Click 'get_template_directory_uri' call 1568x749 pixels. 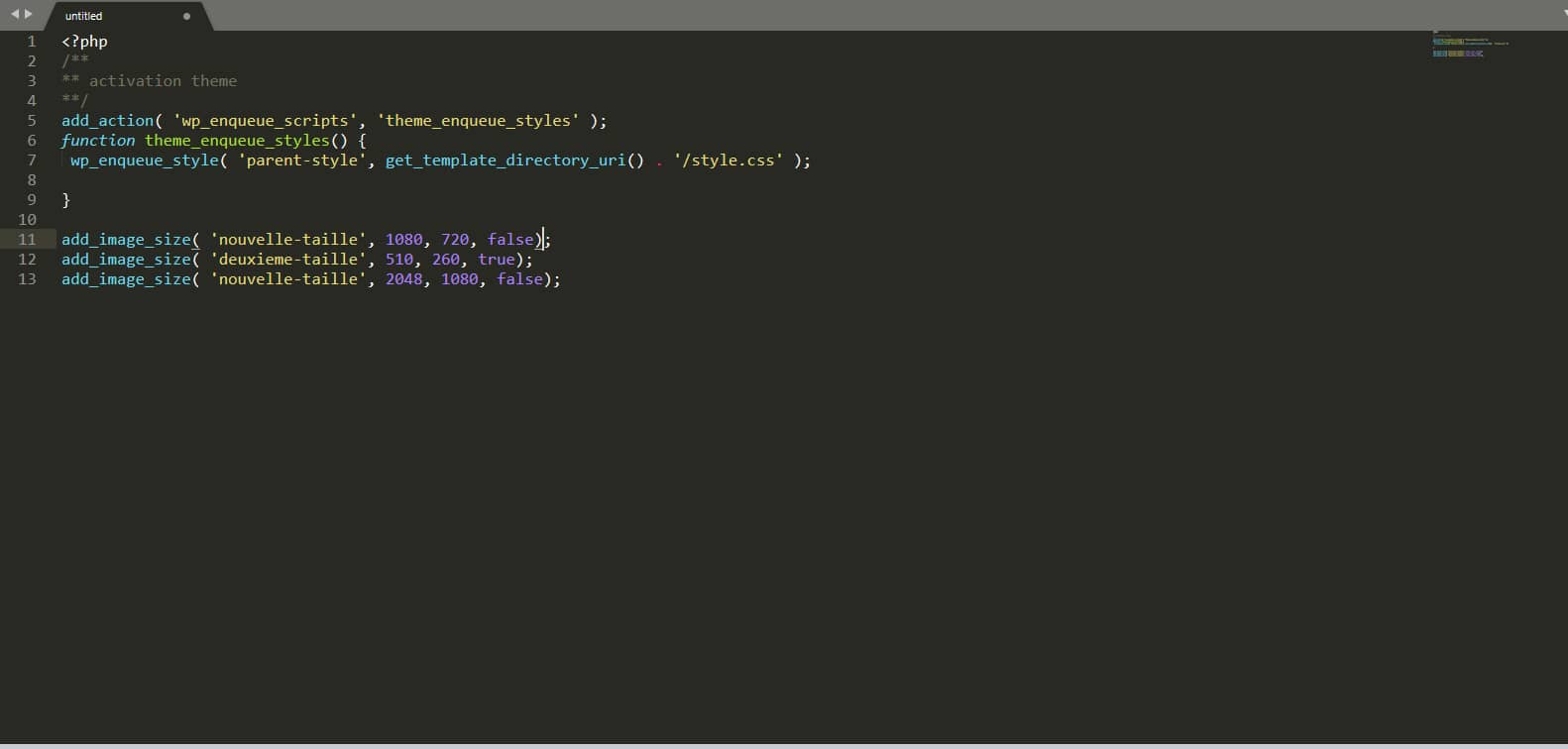[505, 160]
